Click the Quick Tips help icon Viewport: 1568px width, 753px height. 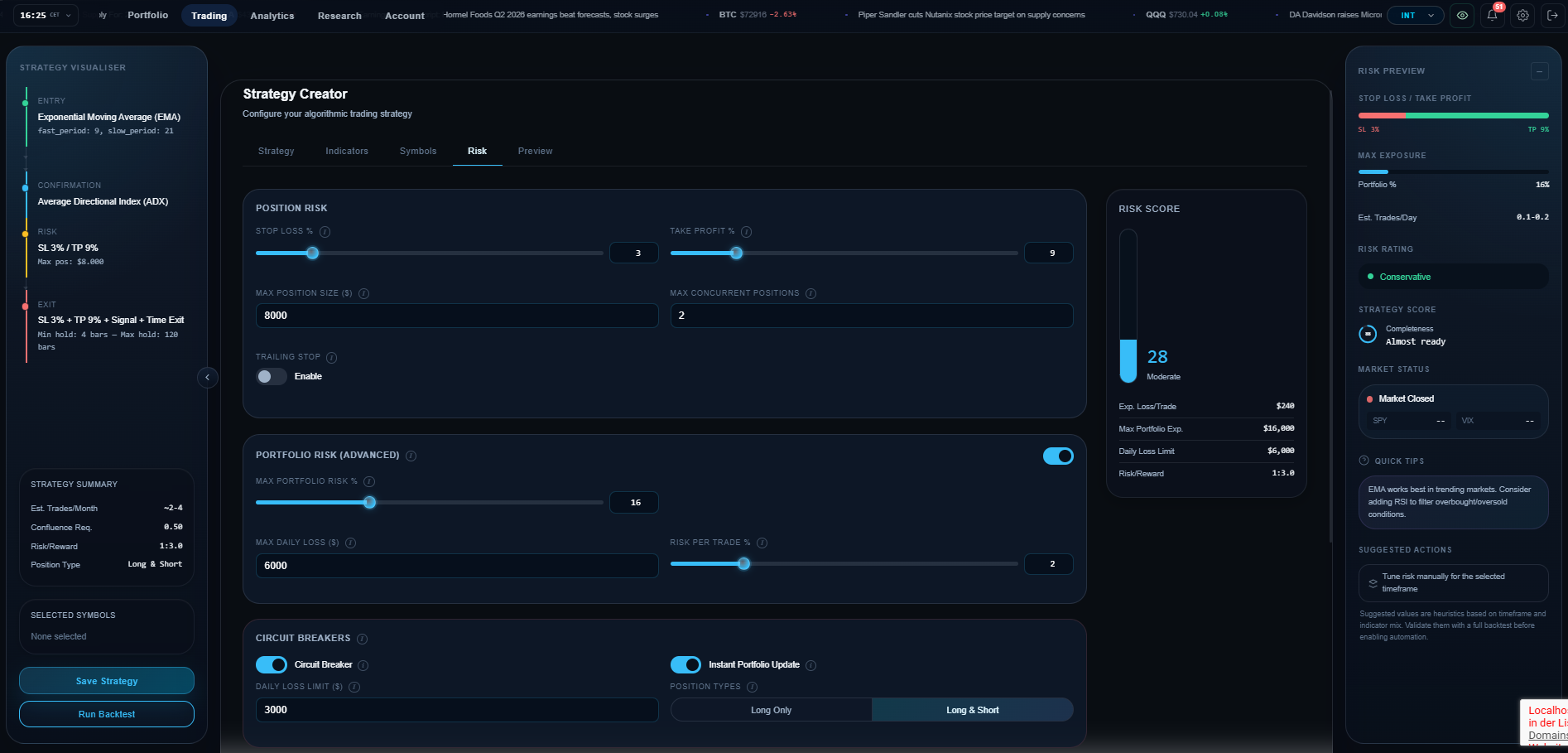pos(1364,461)
